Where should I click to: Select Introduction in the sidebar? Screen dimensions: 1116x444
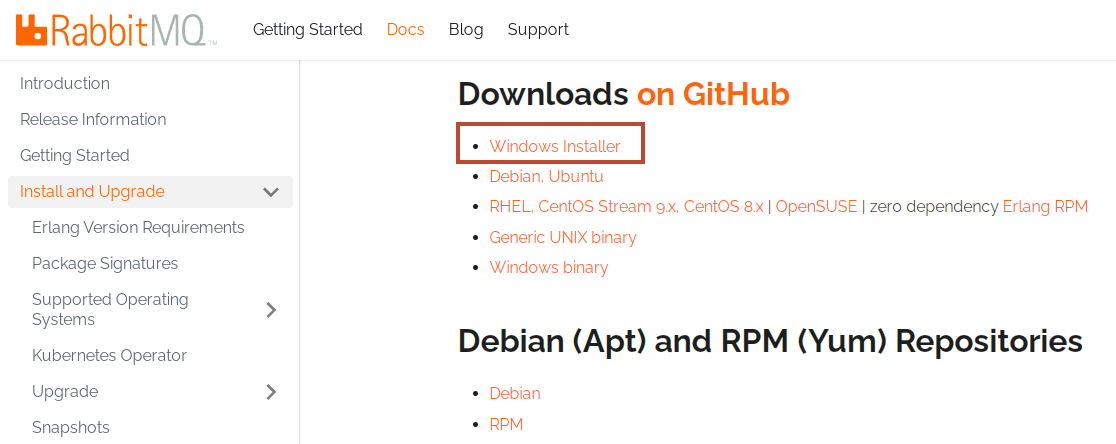tap(65, 83)
